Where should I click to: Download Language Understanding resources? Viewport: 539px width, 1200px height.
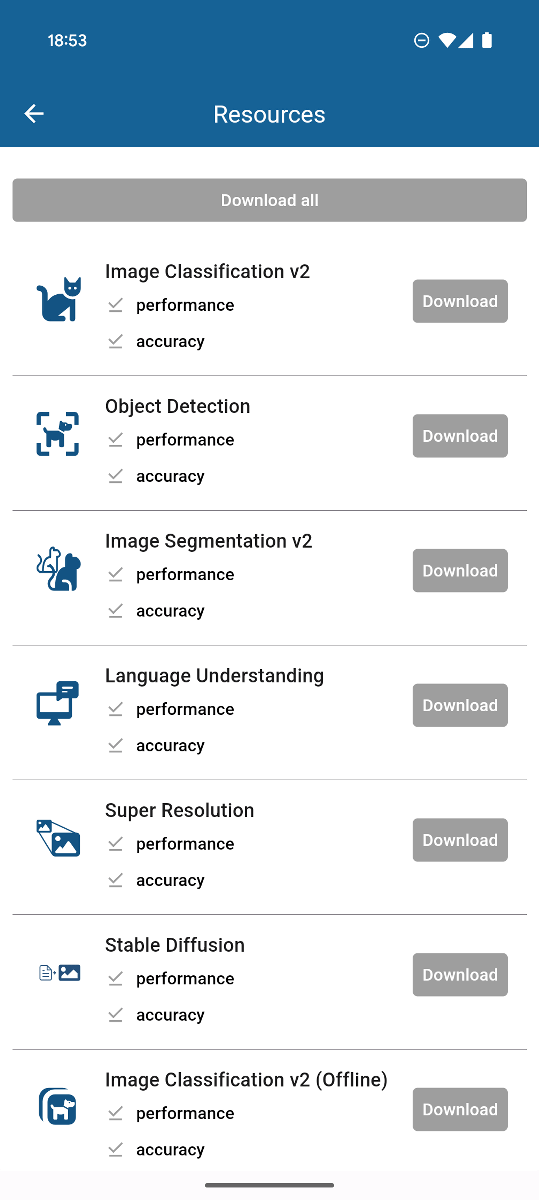[460, 705]
